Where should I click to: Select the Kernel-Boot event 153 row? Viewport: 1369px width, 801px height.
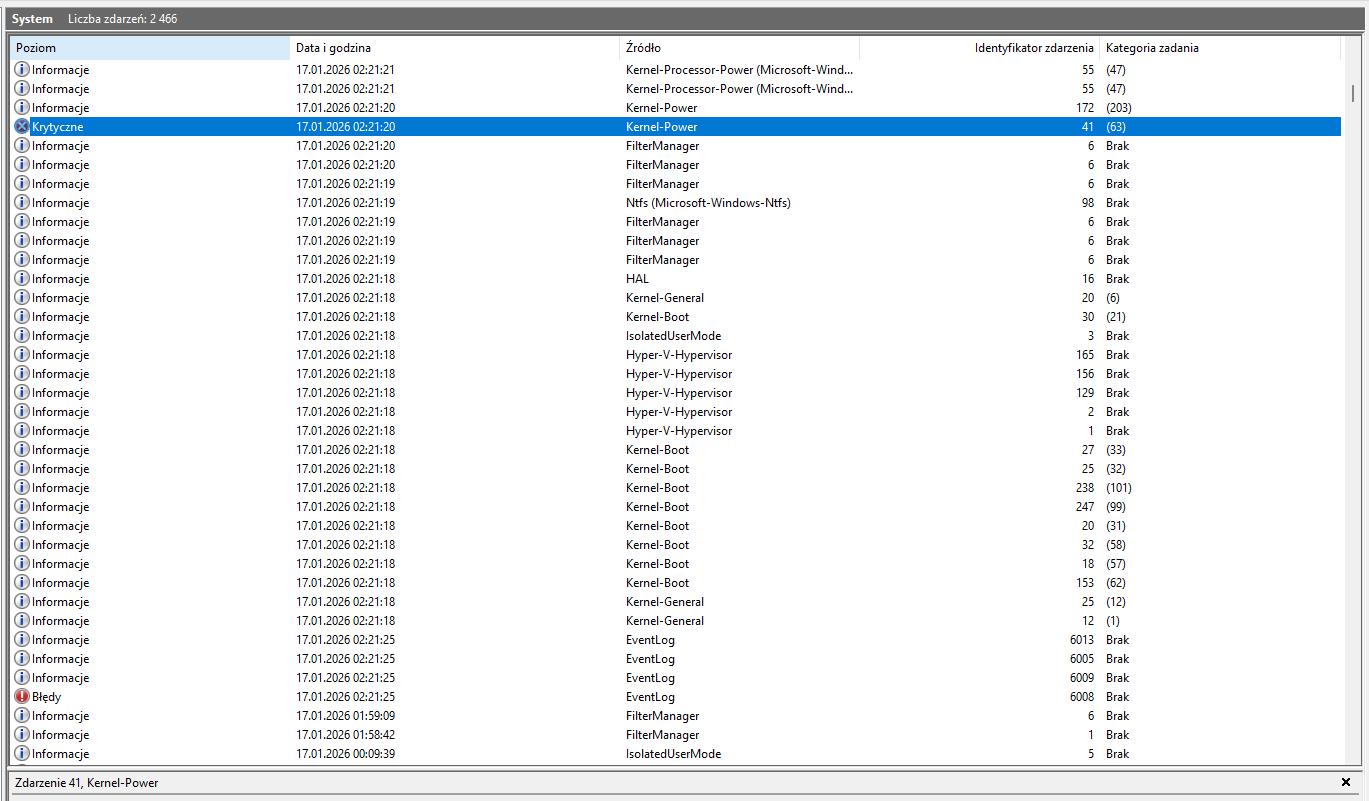click(x=660, y=583)
